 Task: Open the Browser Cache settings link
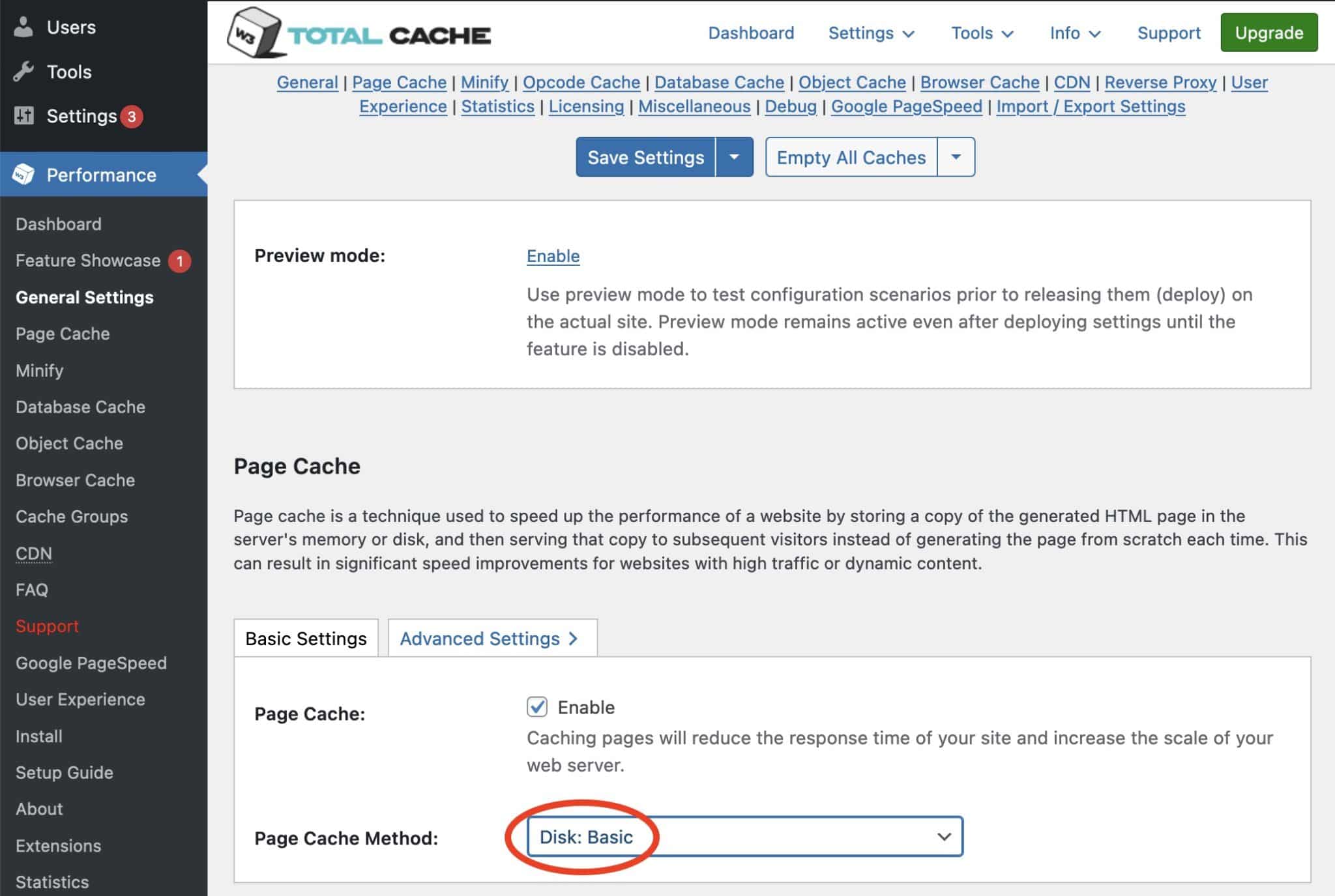pyautogui.click(x=980, y=83)
